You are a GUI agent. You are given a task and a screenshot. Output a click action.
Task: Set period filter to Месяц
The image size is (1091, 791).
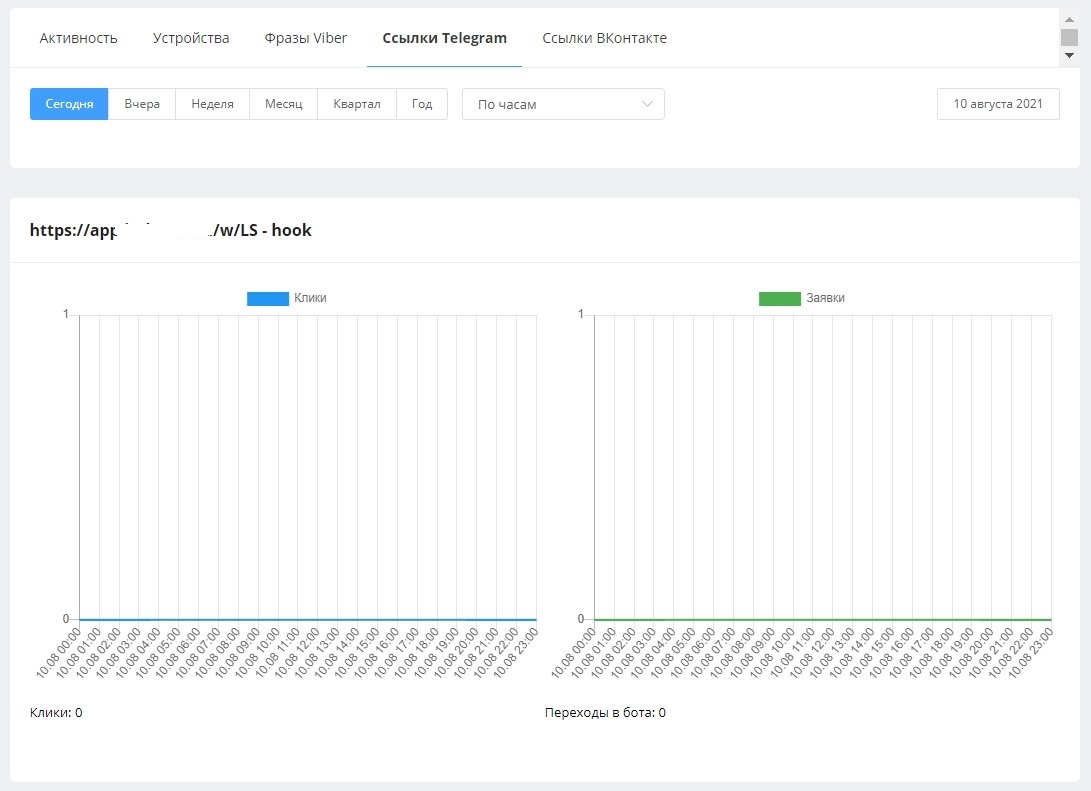tap(283, 104)
